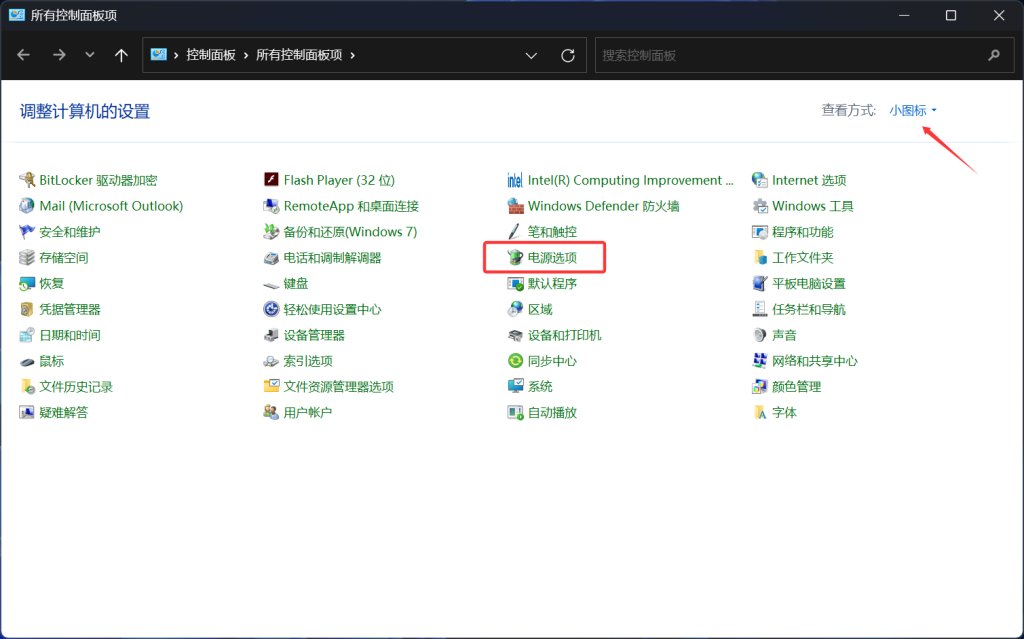Expand the chevron after 控制面板 breadcrumb

click(x=246, y=56)
